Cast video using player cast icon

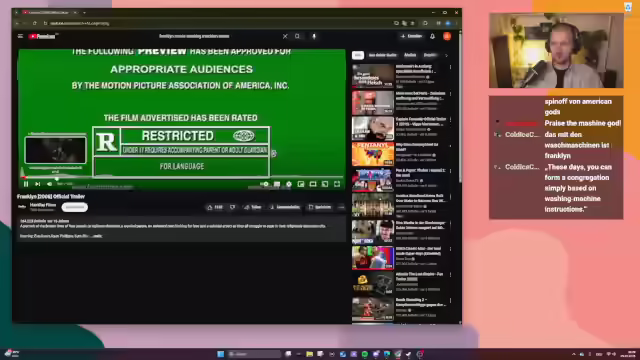click(325, 184)
